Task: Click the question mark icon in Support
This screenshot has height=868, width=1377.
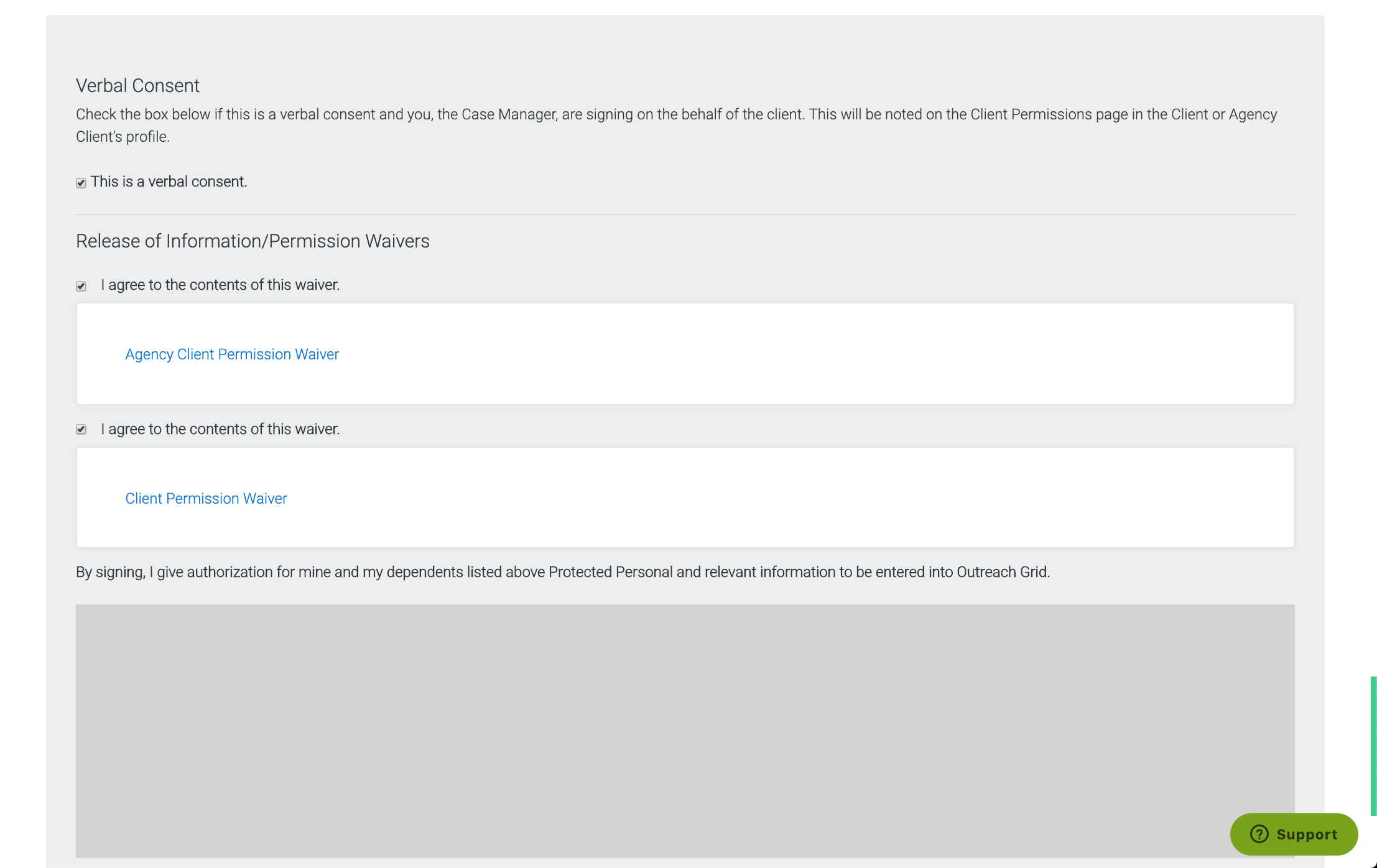Action: click(x=1259, y=834)
